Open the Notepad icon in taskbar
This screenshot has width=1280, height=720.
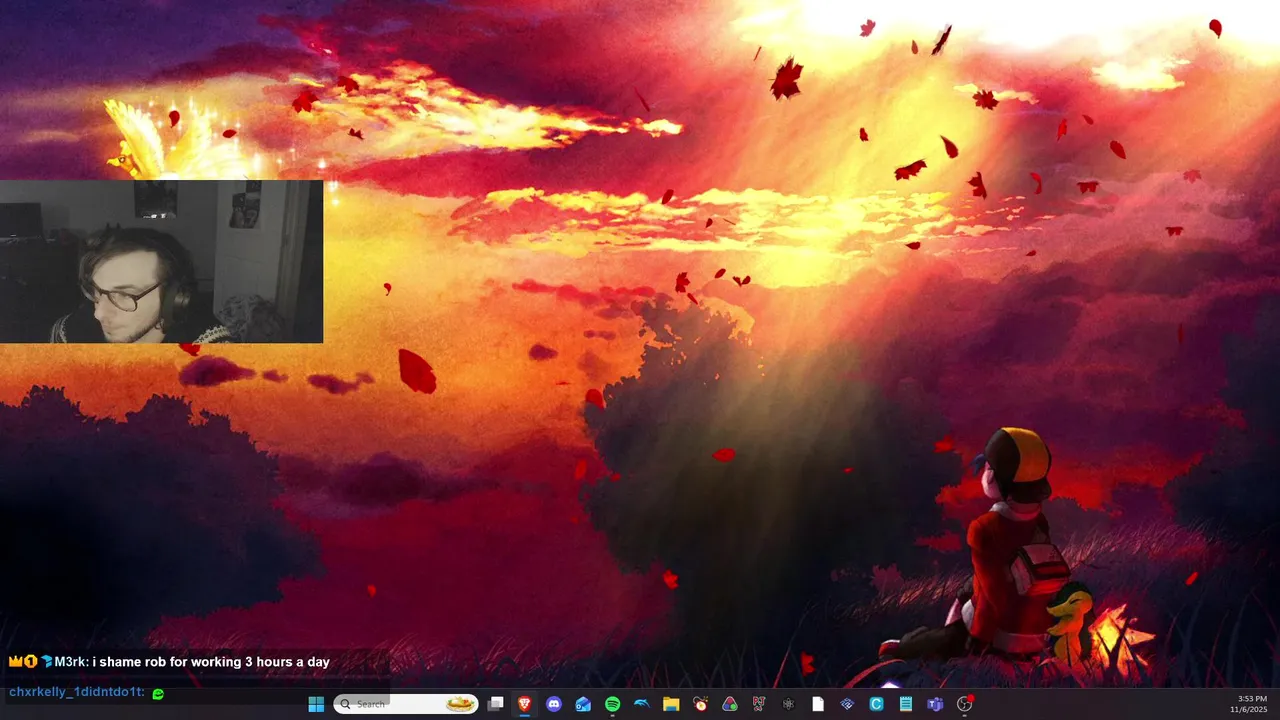(906, 704)
